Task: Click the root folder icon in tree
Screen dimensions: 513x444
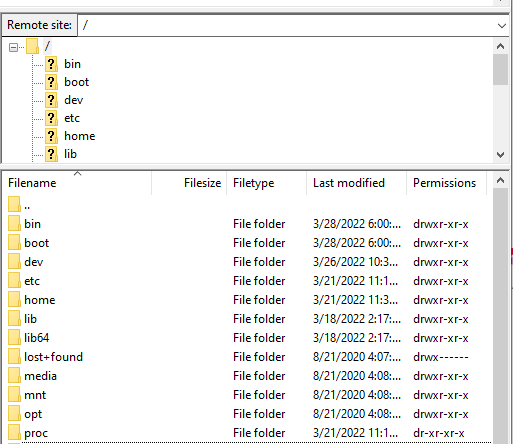Action: (x=33, y=46)
